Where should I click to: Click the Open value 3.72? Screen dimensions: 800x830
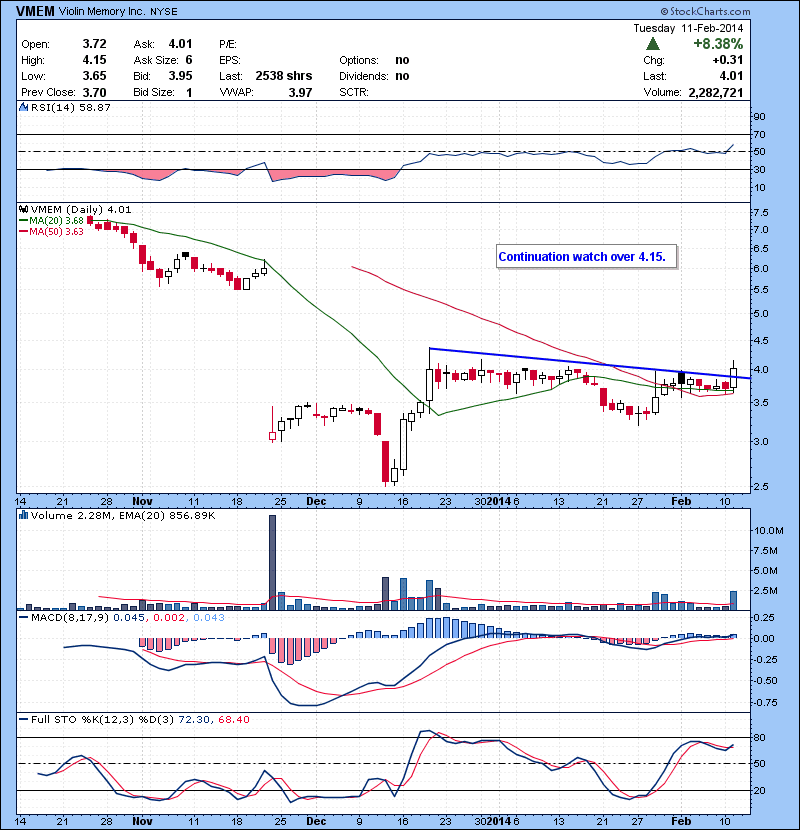coord(94,44)
